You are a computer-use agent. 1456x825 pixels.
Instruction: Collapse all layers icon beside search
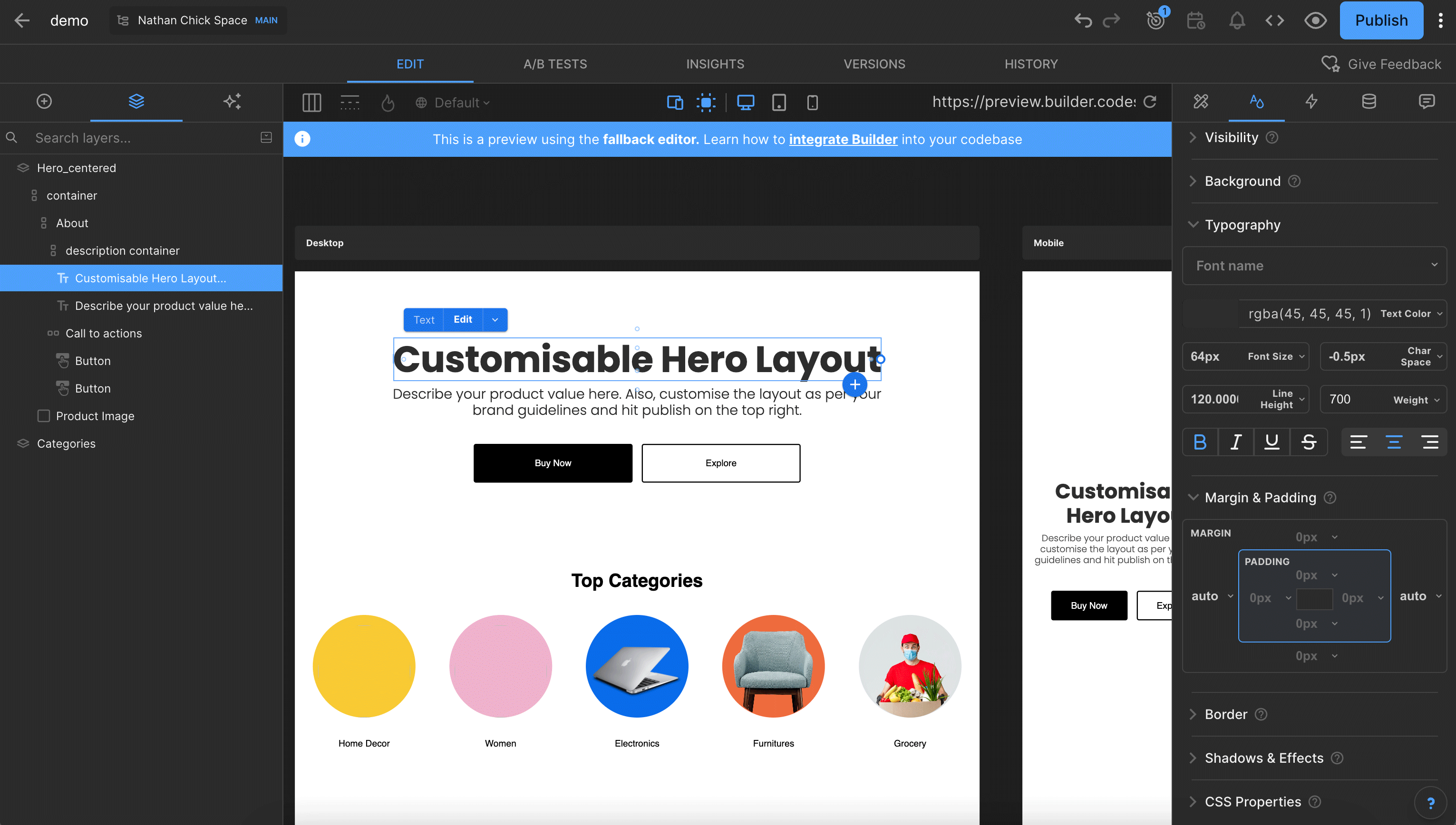266,138
